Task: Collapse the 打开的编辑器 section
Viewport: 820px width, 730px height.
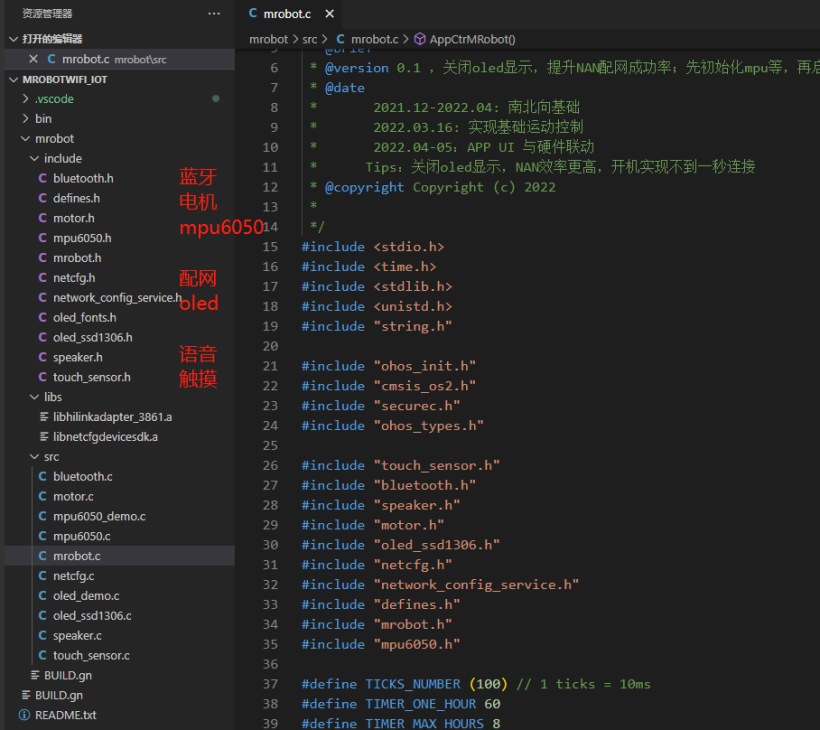Action: click(13, 39)
